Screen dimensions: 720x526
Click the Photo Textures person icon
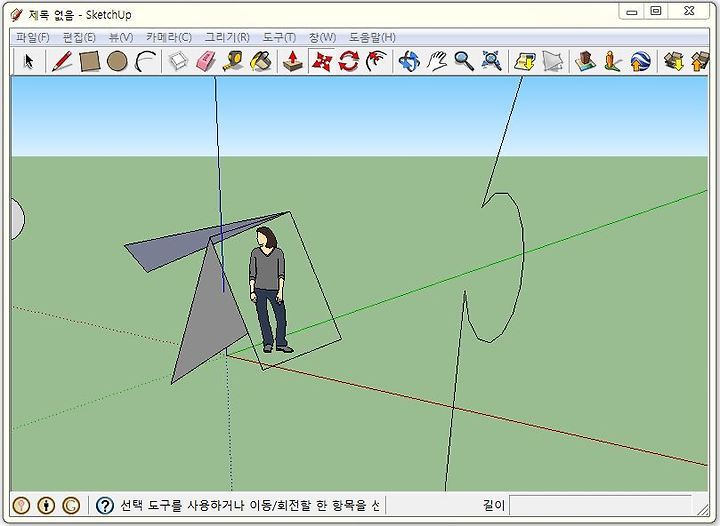pos(612,61)
